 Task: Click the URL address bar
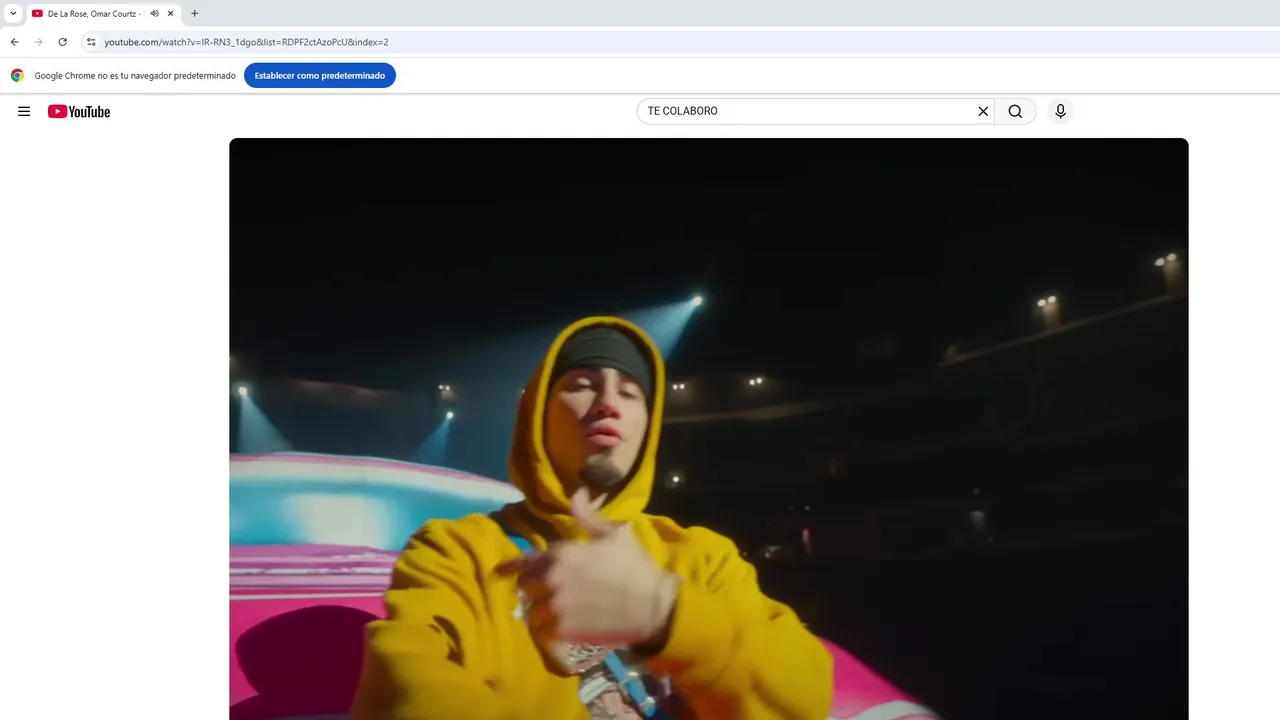[x=680, y=42]
